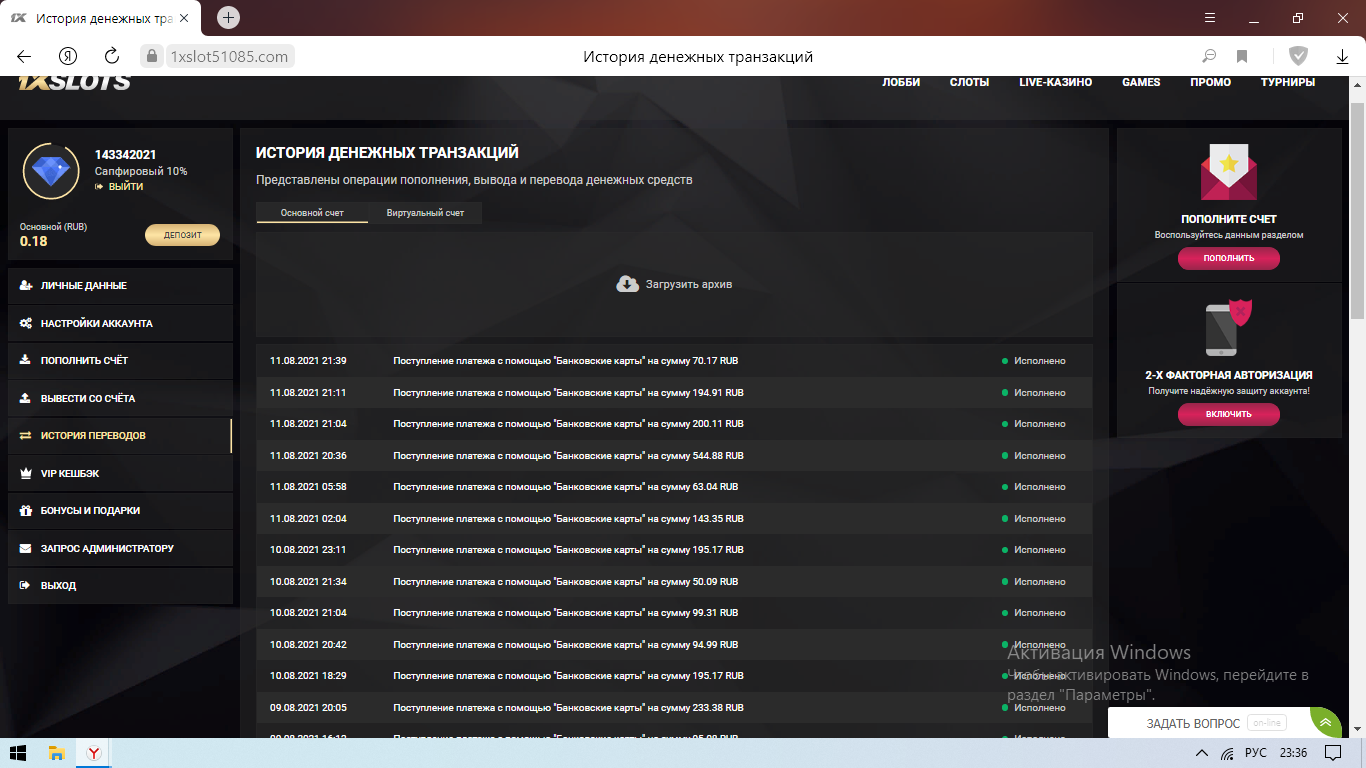The image size is (1366, 768).
Task: Open ВЫВЕСТИ СО СЧЁТА in the sidebar
Action: [x=120, y=398]
